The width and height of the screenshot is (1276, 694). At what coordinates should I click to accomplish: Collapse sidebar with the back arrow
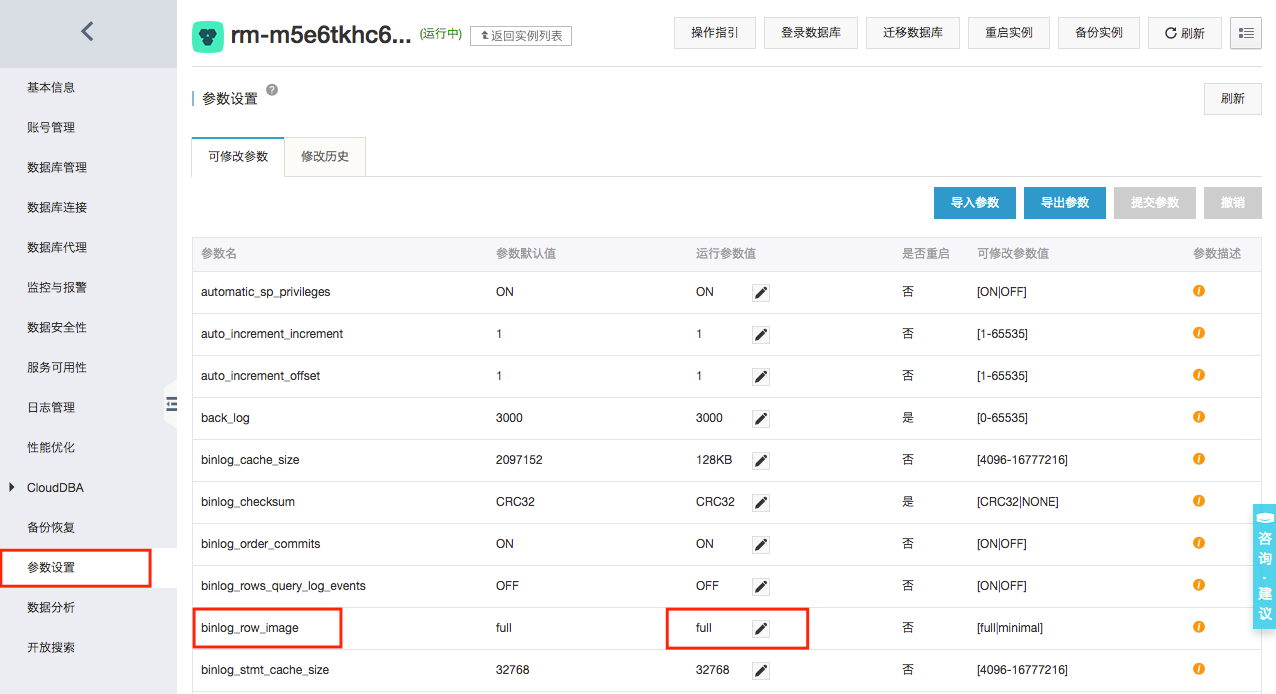point(87,32)
